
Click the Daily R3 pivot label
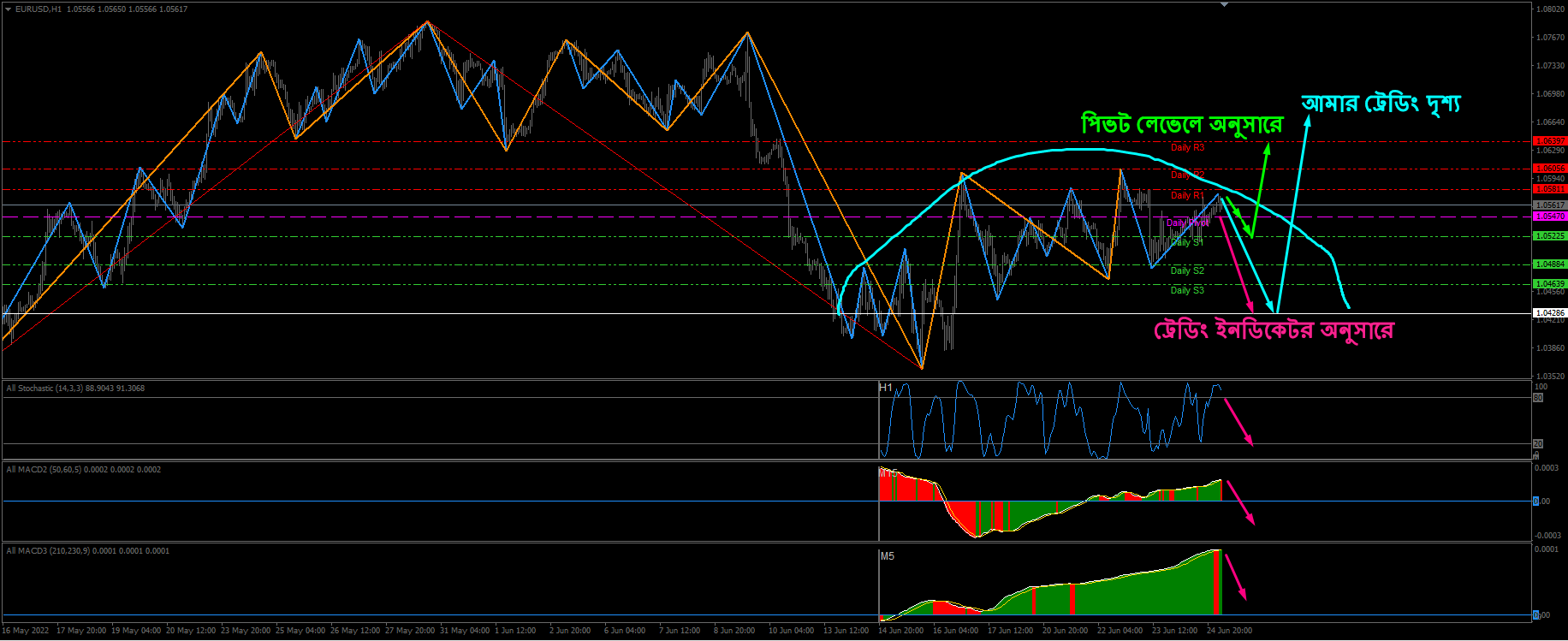pyautogui.click(x=1187, y=147)
